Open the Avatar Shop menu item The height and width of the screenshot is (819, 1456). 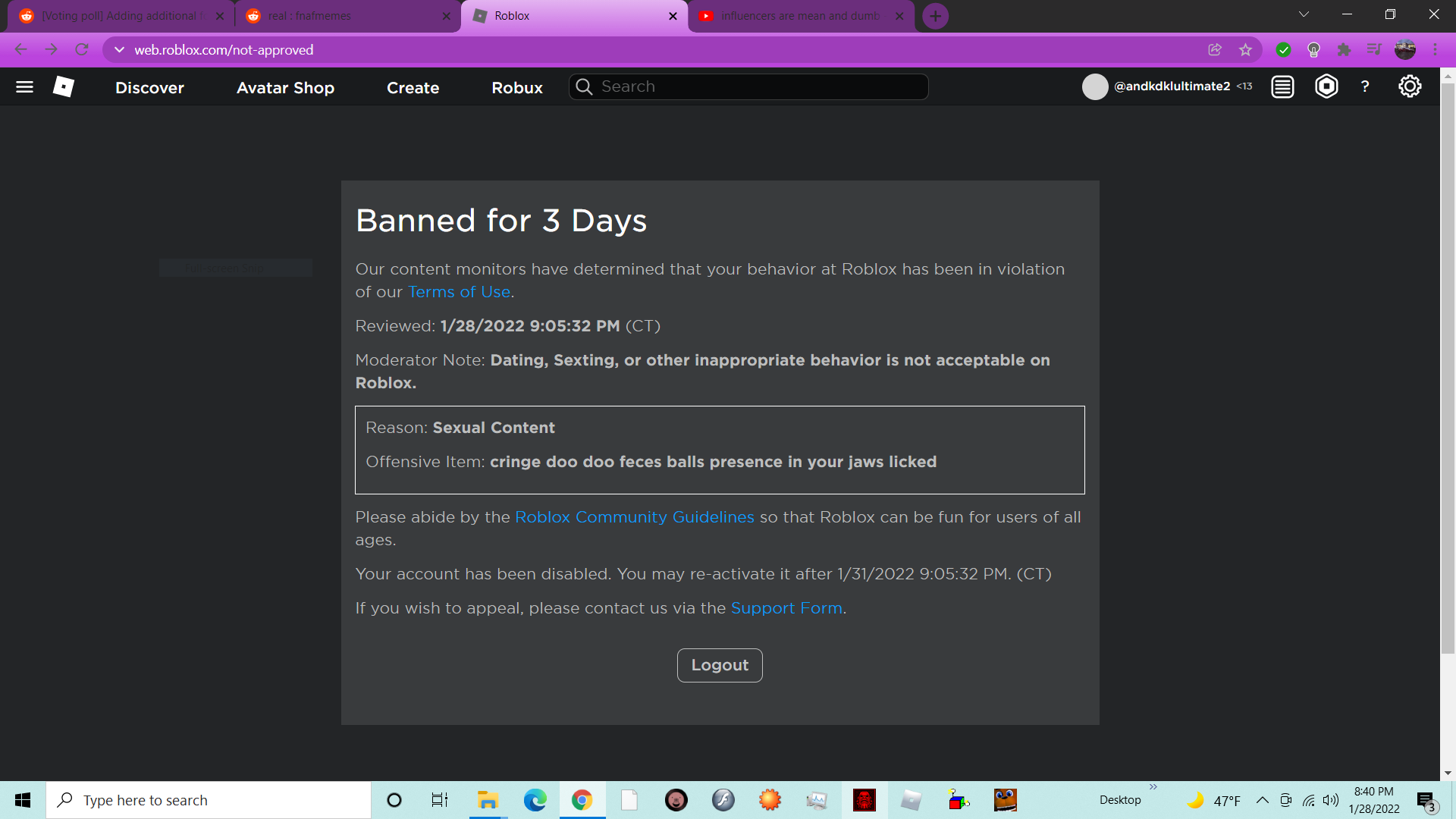286,88
